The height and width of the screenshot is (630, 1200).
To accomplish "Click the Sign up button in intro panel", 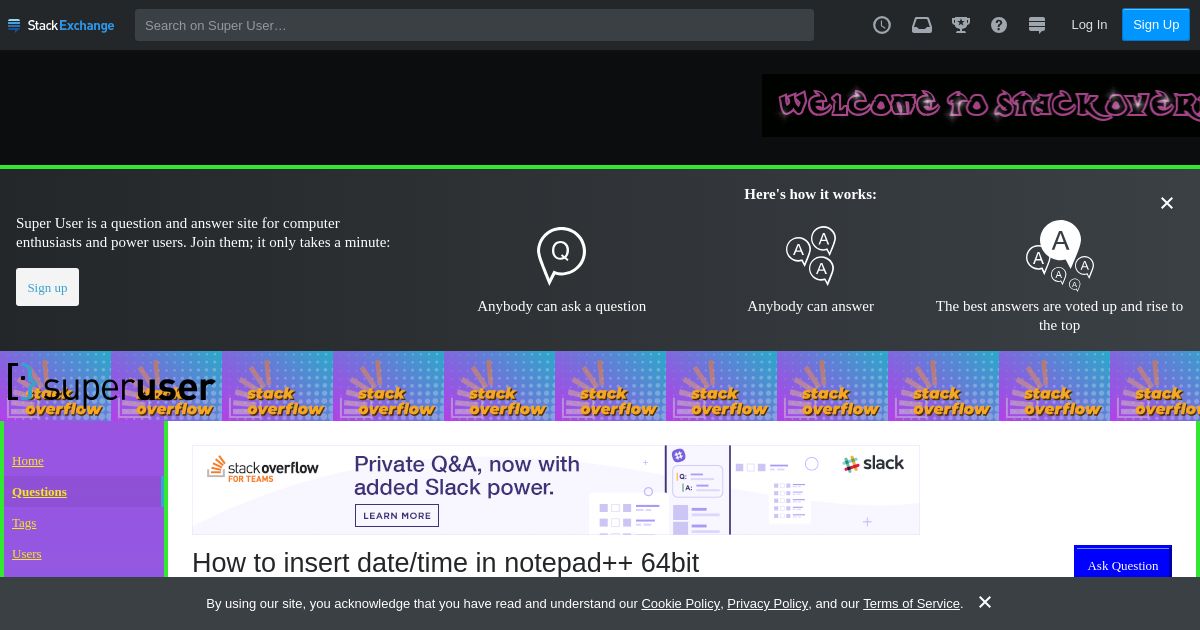I will point(47,287).
